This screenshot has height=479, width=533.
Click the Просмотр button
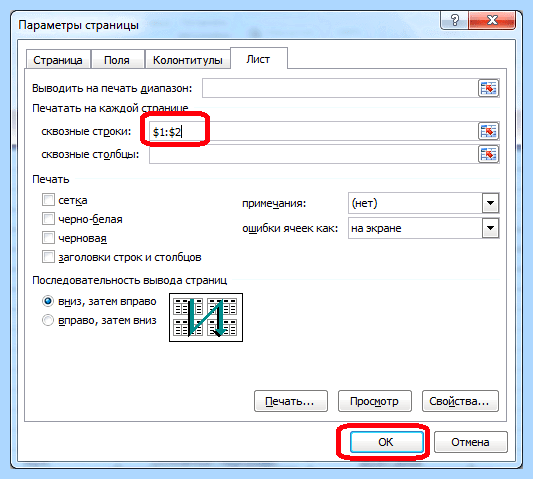(x=375, y=401)
